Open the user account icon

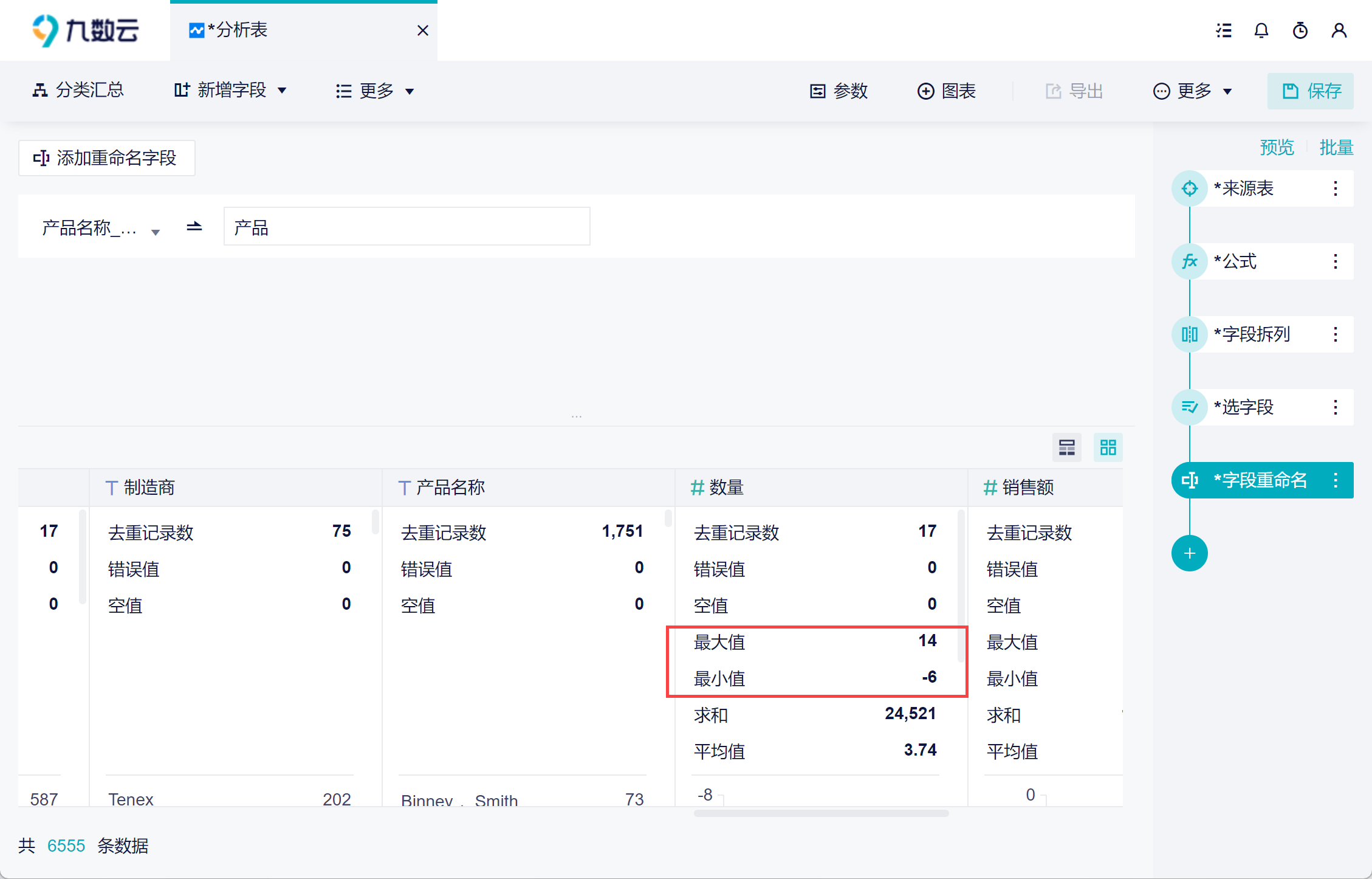(1339, 30)
